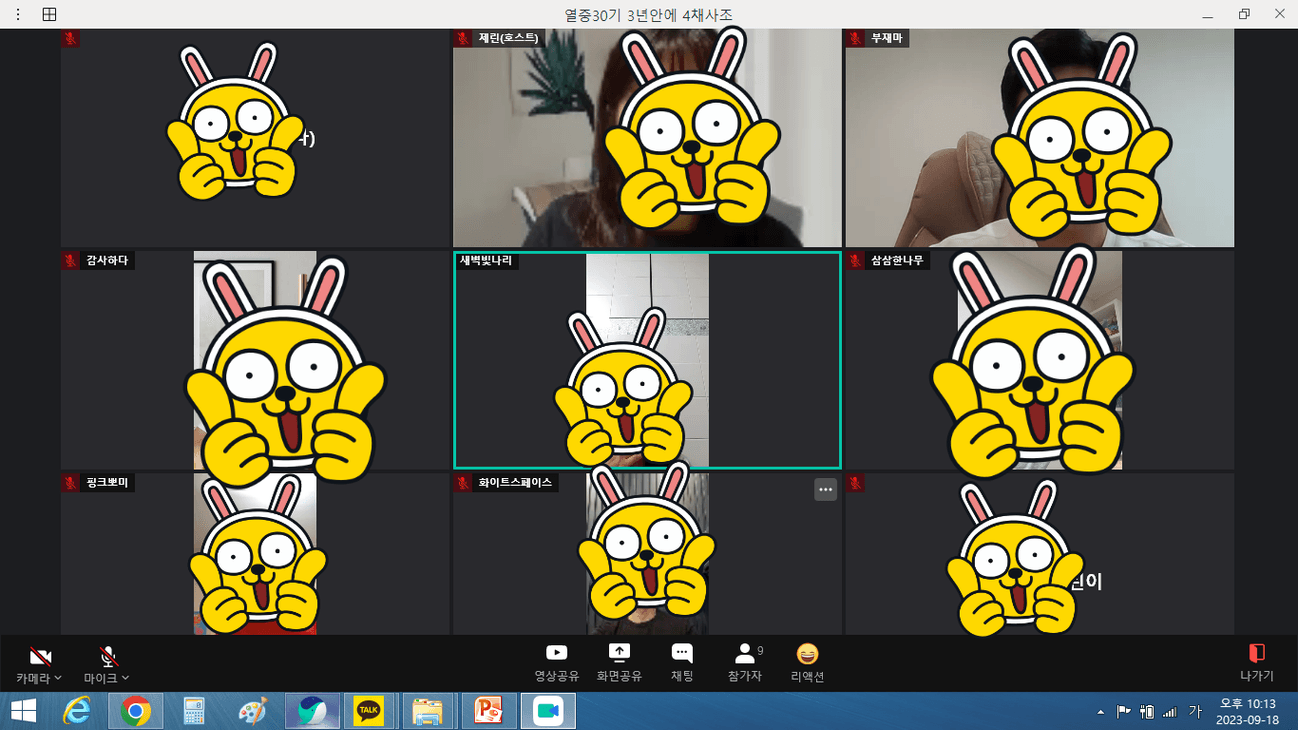Unmute microphone using the 마이크 icon
1298x730 pixels.
(108, 657)
